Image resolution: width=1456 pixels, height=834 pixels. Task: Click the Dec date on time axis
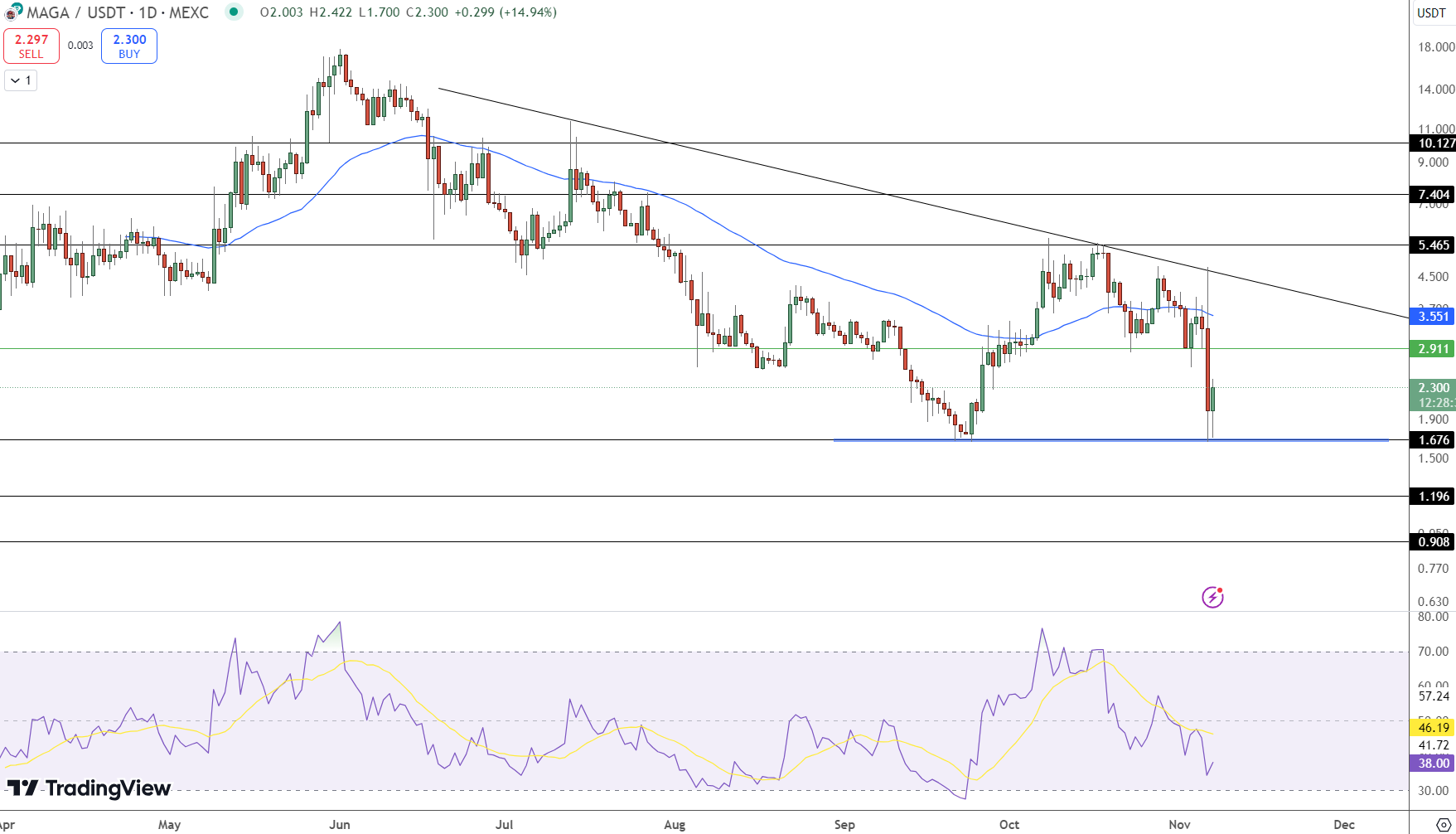click(1344, 824)
